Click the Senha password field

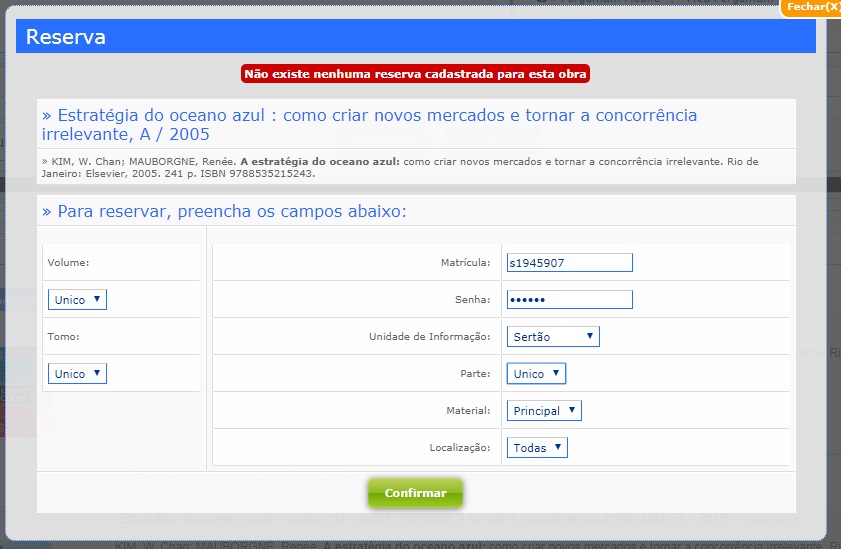point(570,299)
